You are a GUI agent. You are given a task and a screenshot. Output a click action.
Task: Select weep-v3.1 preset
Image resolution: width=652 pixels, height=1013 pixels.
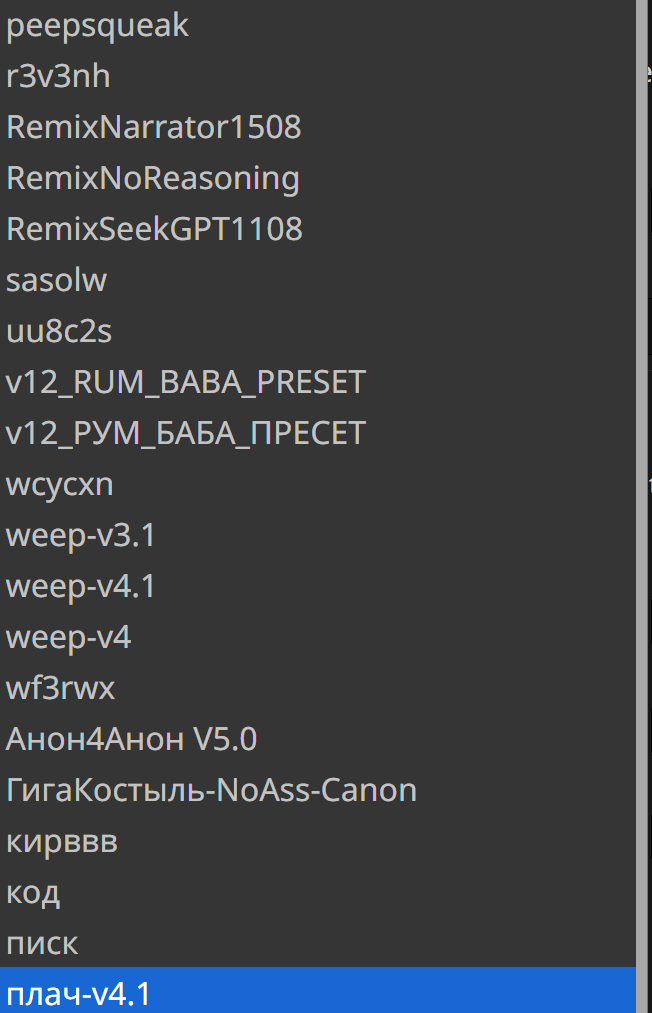pos(81,536)
